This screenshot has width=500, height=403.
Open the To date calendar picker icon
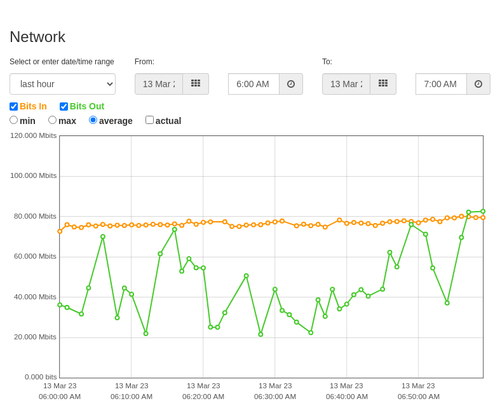click(383, 84)
